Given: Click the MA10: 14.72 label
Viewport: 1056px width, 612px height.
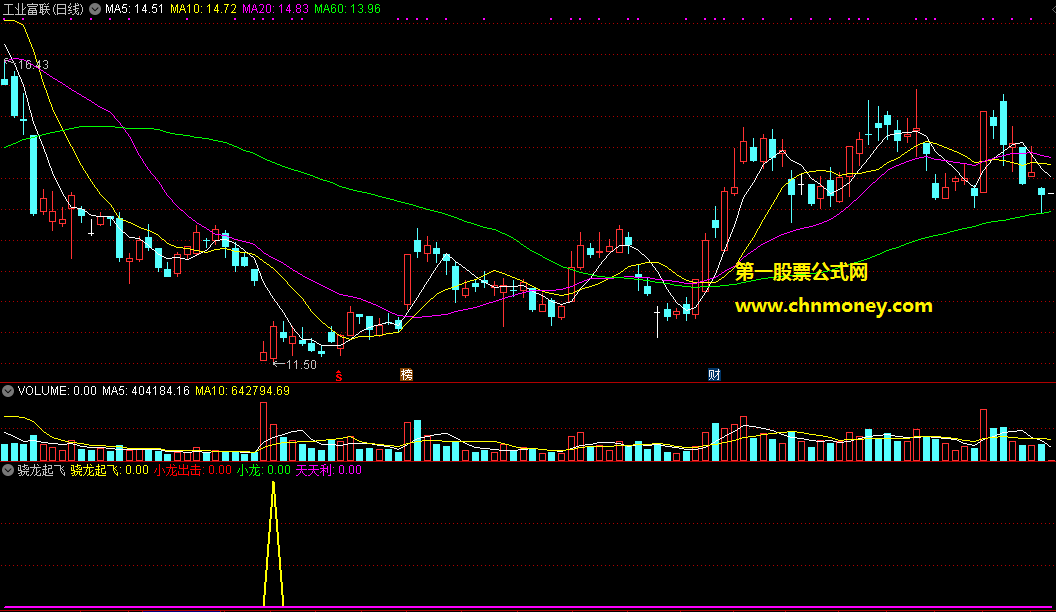Looking at the screenshot, I should tap(203, 9).
